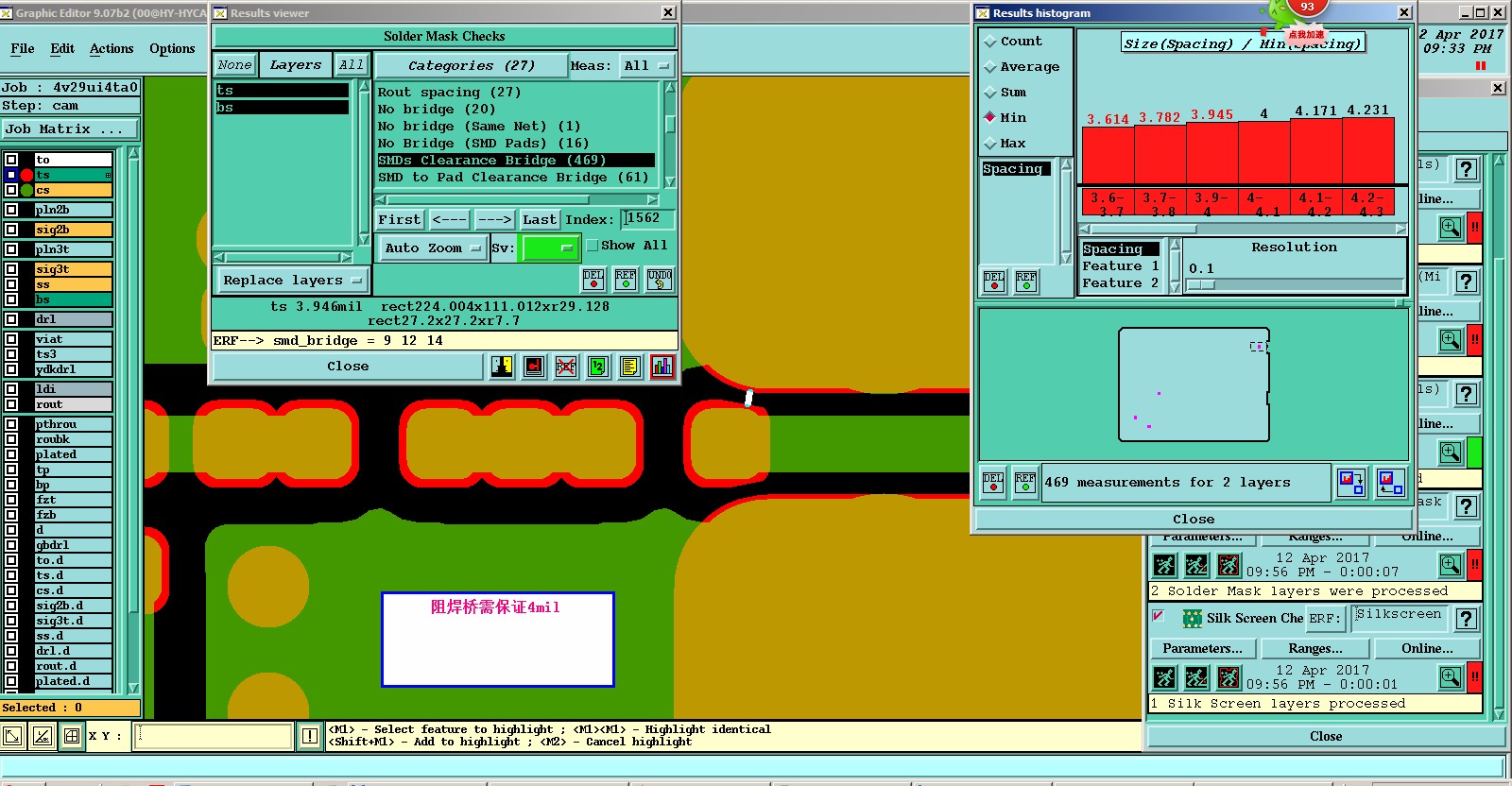1512x786 pixels.
Task: Open the File menu
Action: tap(23, 48)
